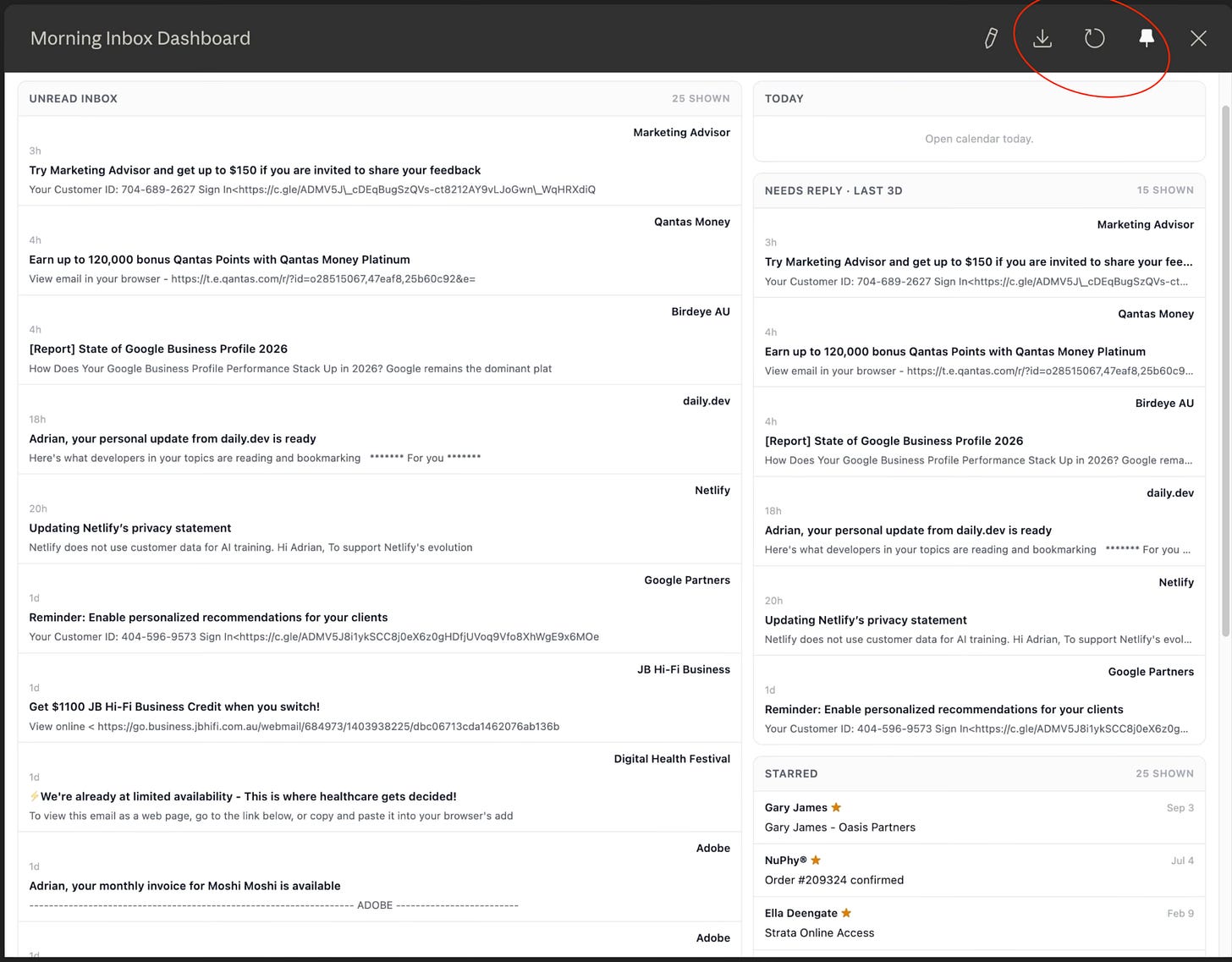
Task: Click sender 'JB Hi-Fi Business'
Action: pyautogui.click(x=684, y=669)
